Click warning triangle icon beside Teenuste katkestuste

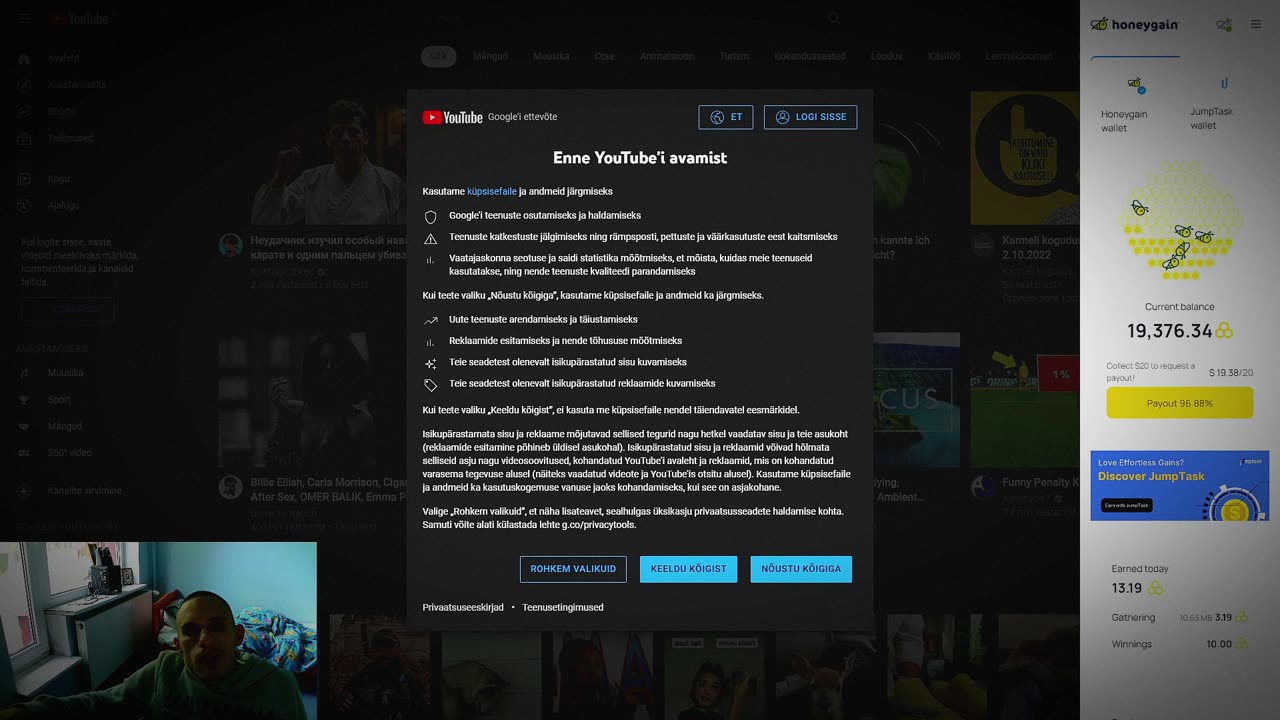tap(431, 238)
